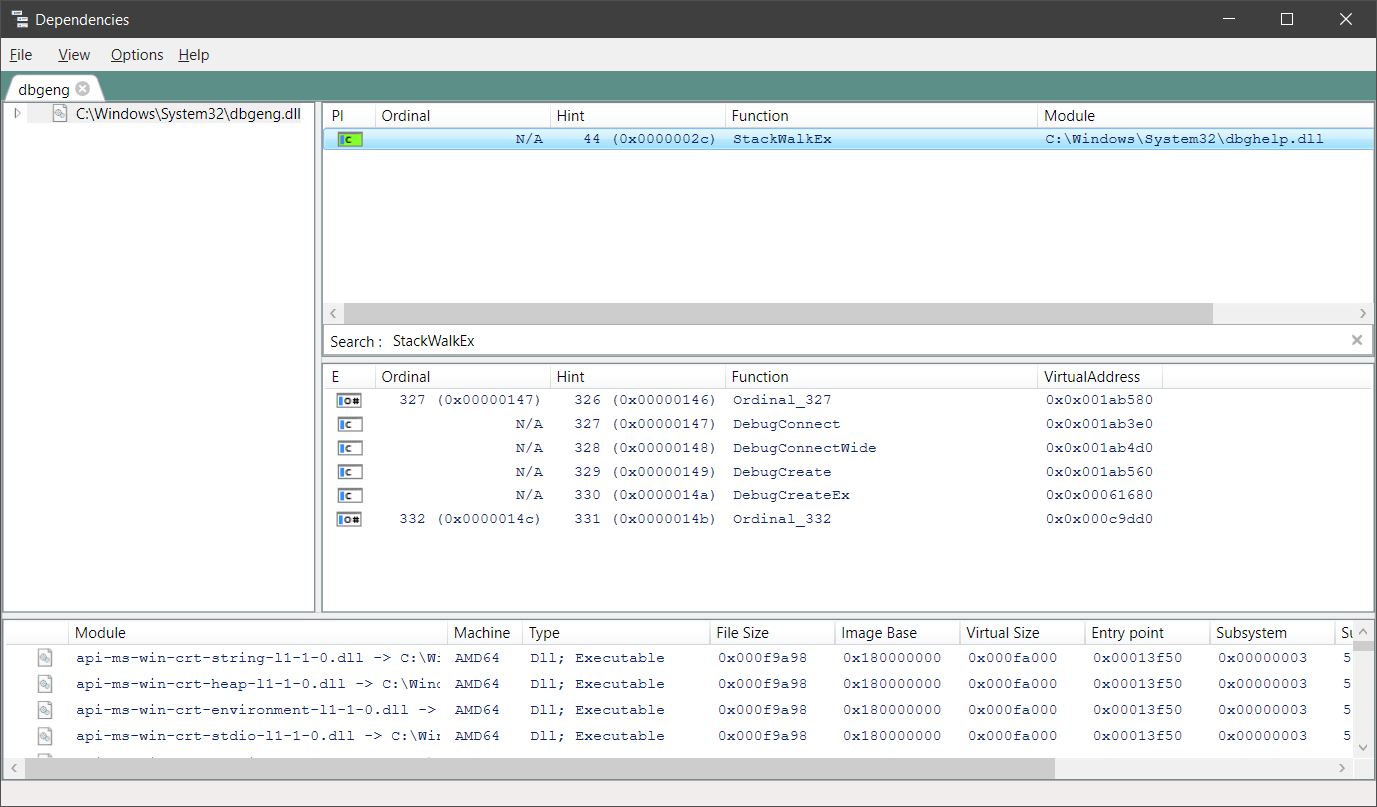Click the DLL icon for api-ms-win-crt-string-l1-1-0.dll
This screenshot has height=807, width=1377.
pos(45,658)
